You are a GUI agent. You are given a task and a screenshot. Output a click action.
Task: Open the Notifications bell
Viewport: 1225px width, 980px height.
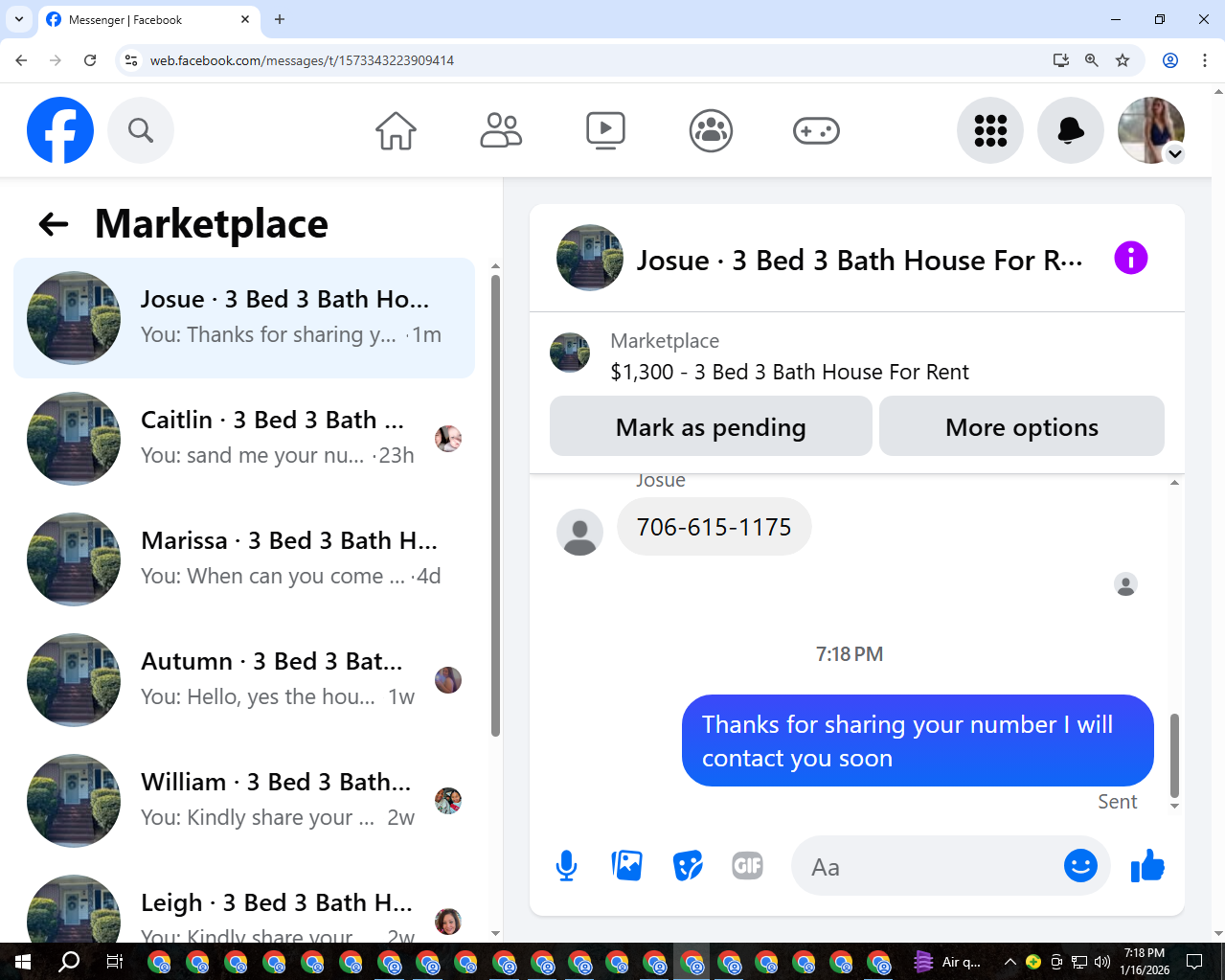coord(1071,130)
